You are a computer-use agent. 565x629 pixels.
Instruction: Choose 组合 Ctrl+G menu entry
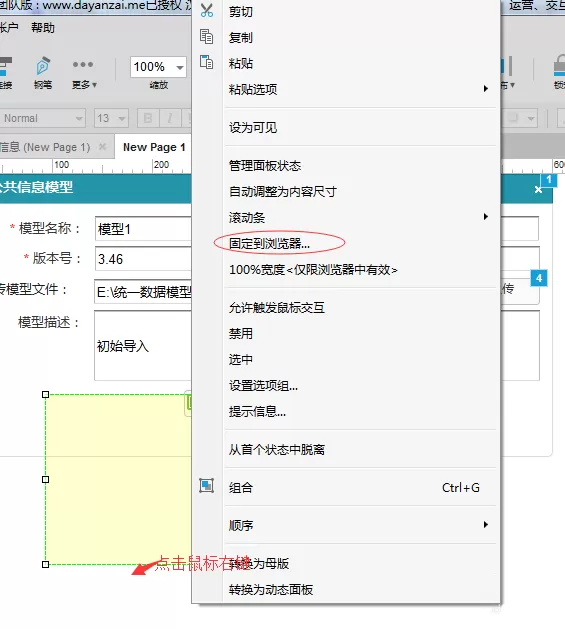(346, 487)
